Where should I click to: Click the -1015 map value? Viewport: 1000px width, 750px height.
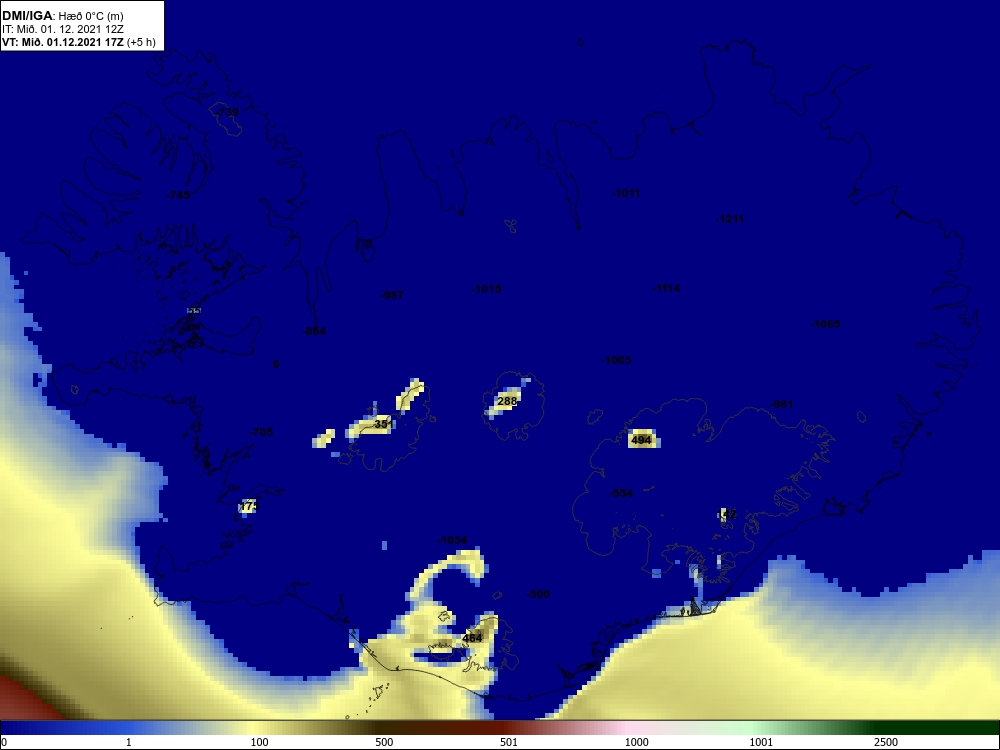(486, 289)
